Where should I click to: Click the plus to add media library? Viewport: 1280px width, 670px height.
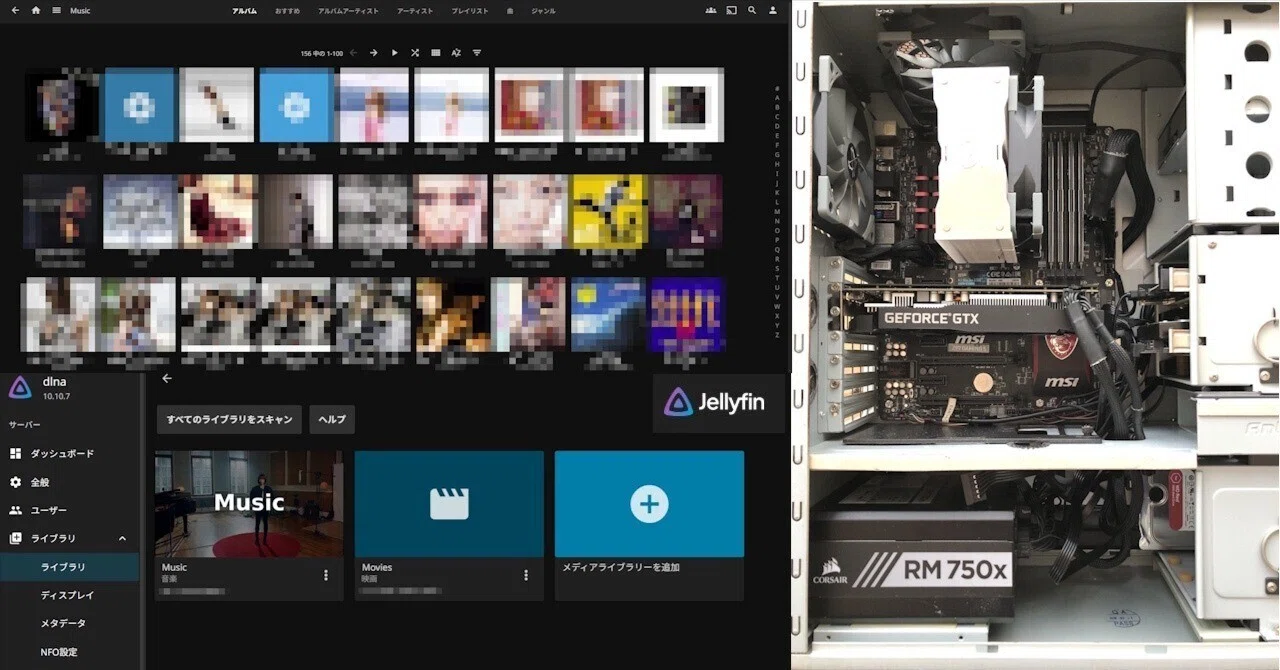point(649,503)
